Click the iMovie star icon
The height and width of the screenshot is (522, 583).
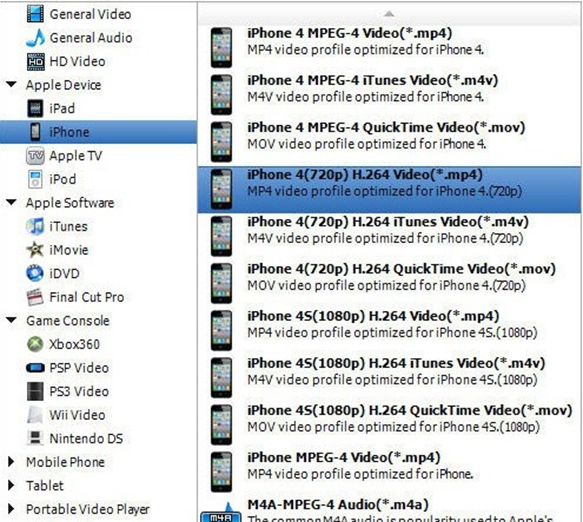coord(35,250)
